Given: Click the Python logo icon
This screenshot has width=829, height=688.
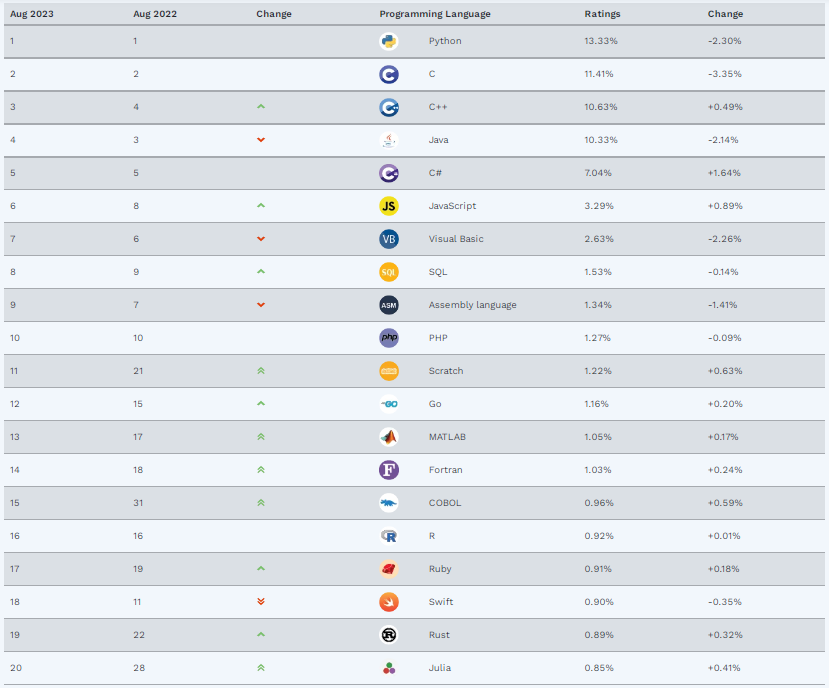Looking at the screenshot, I should 389,41.
